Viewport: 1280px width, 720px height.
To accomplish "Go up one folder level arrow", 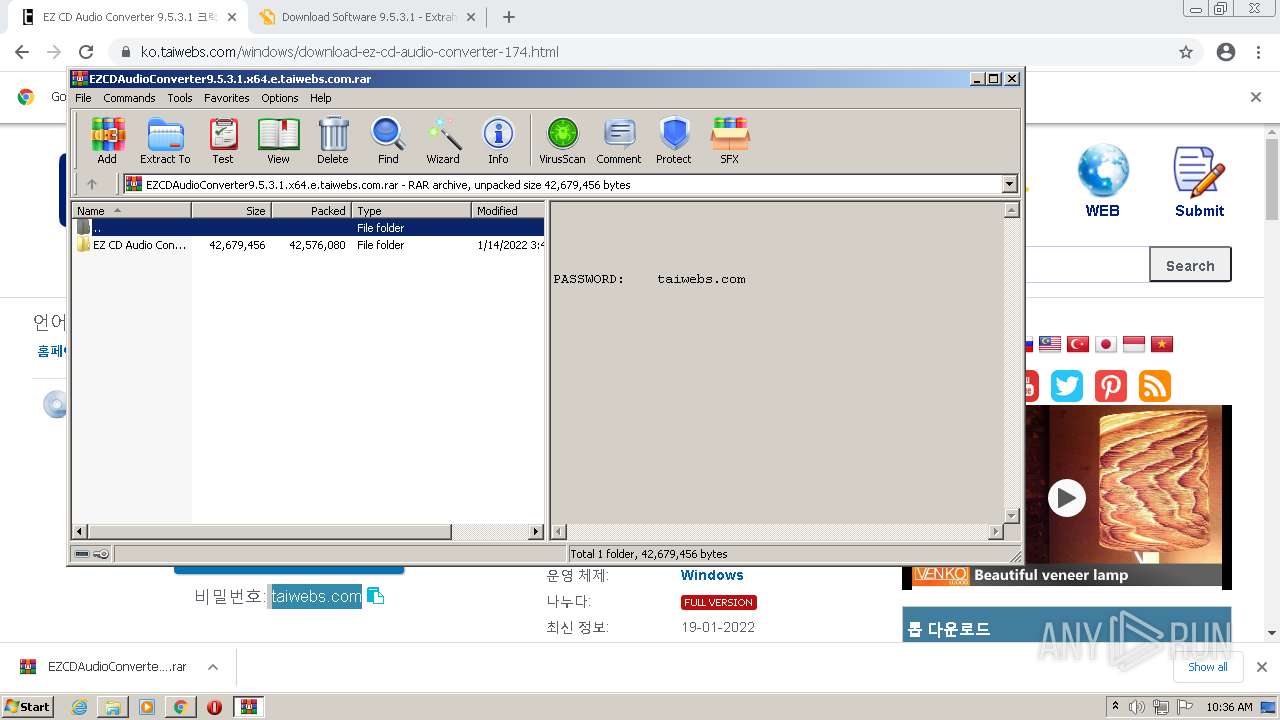I will [x=92, y=184].
